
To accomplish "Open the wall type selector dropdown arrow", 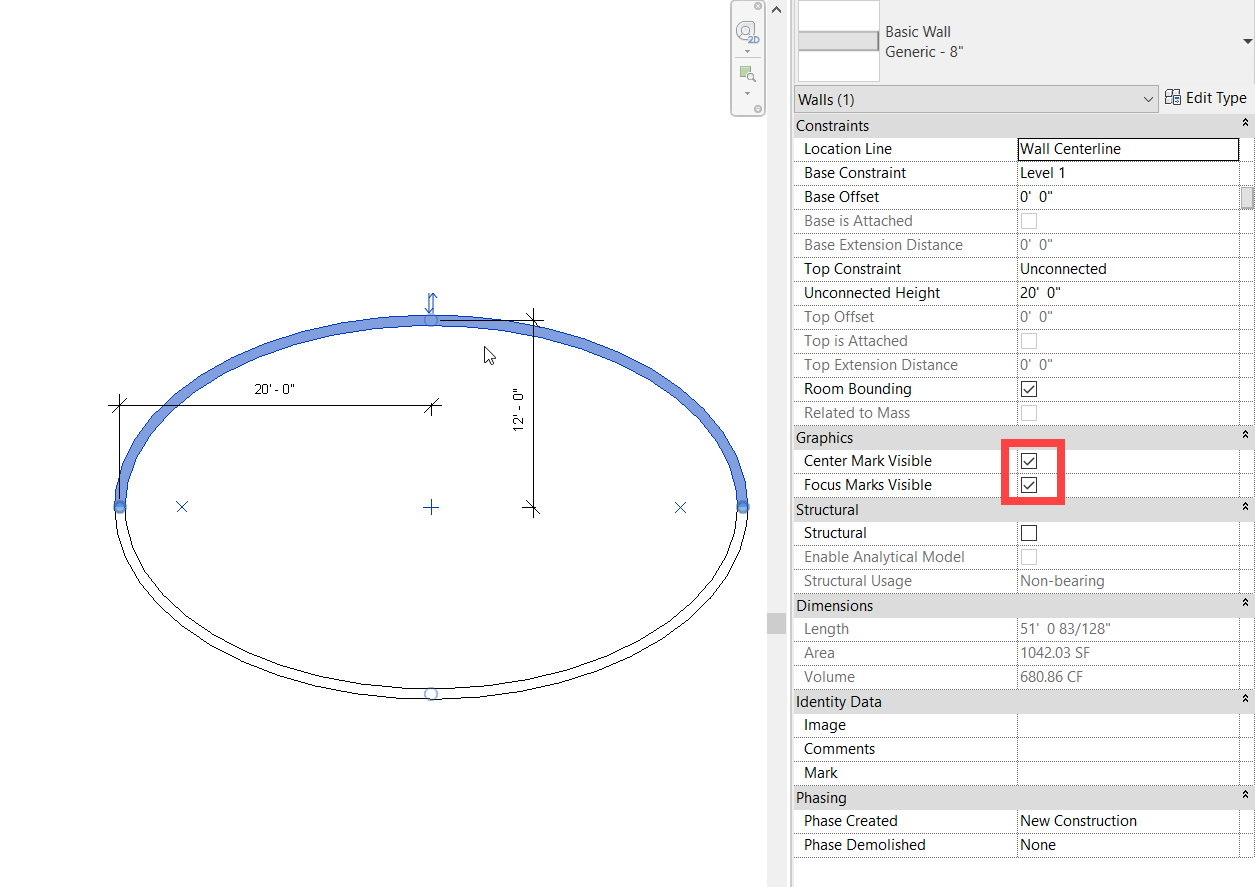I will (1246, 41).
